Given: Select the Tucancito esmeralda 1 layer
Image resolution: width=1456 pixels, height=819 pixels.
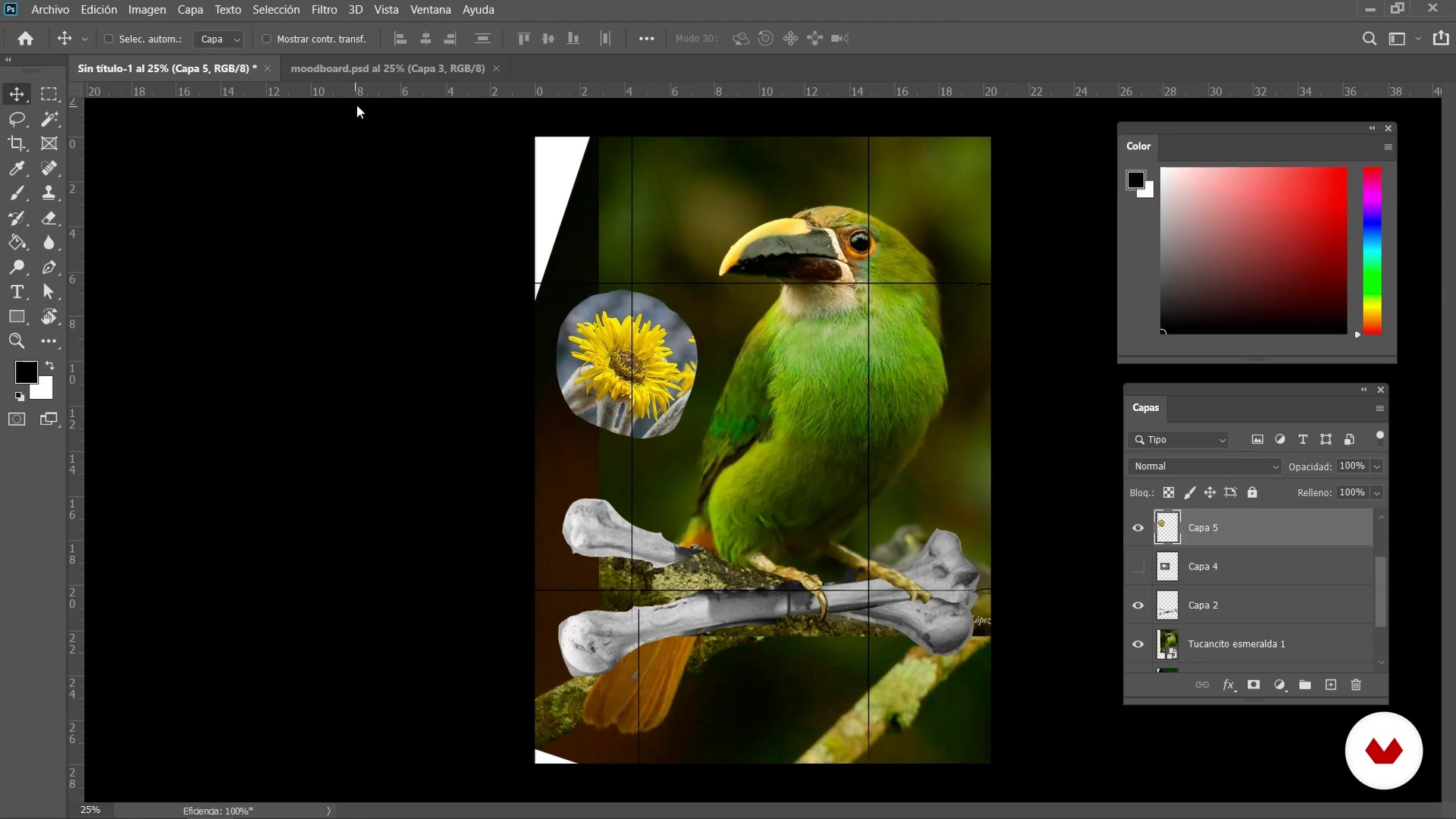Looking at the screenshot, I should coord(1236,644).
